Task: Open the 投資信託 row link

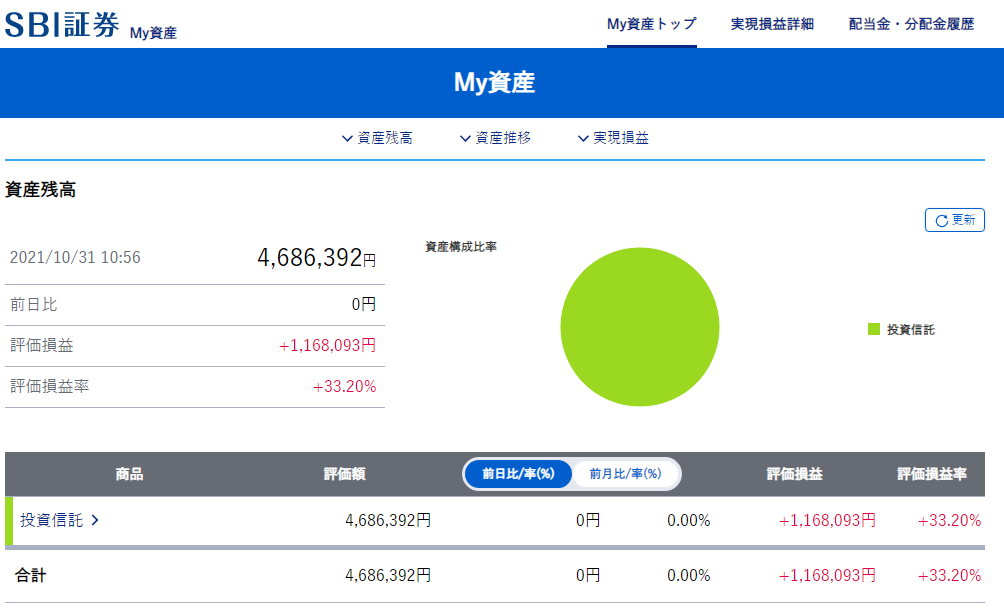Action: (52, 521)
